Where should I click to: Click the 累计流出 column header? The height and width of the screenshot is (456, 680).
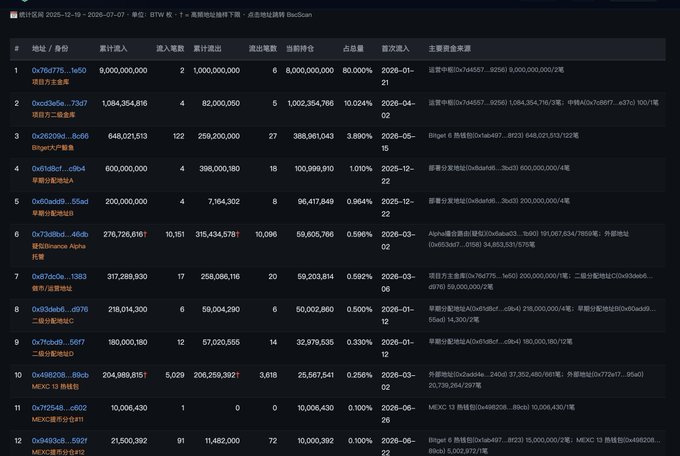click(x=207, y=49)
